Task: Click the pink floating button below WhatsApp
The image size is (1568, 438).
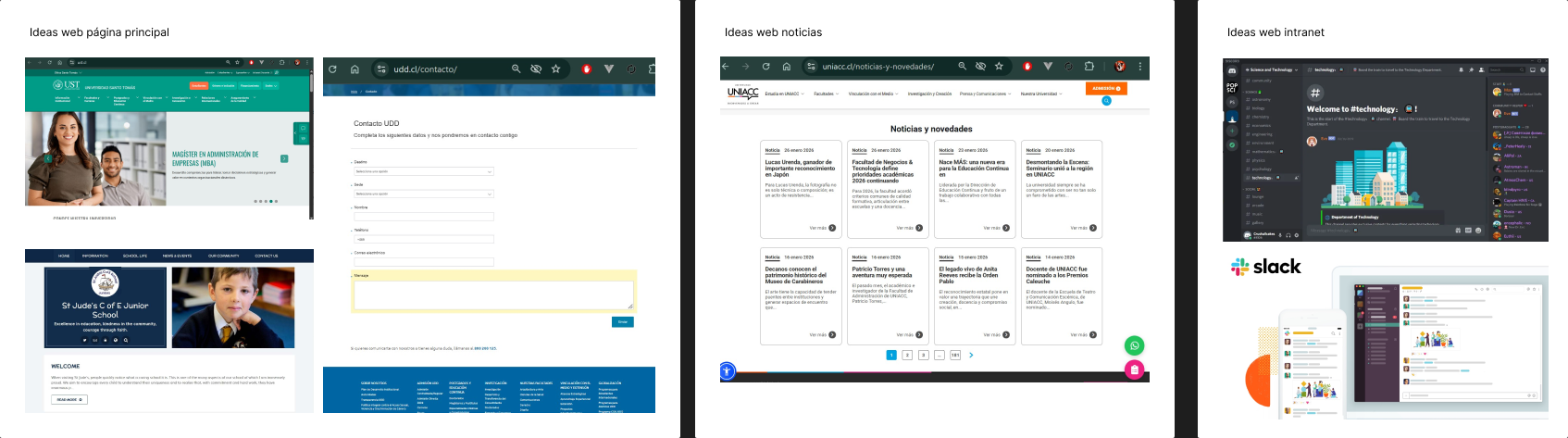Action: click(x=1135, y=370)
